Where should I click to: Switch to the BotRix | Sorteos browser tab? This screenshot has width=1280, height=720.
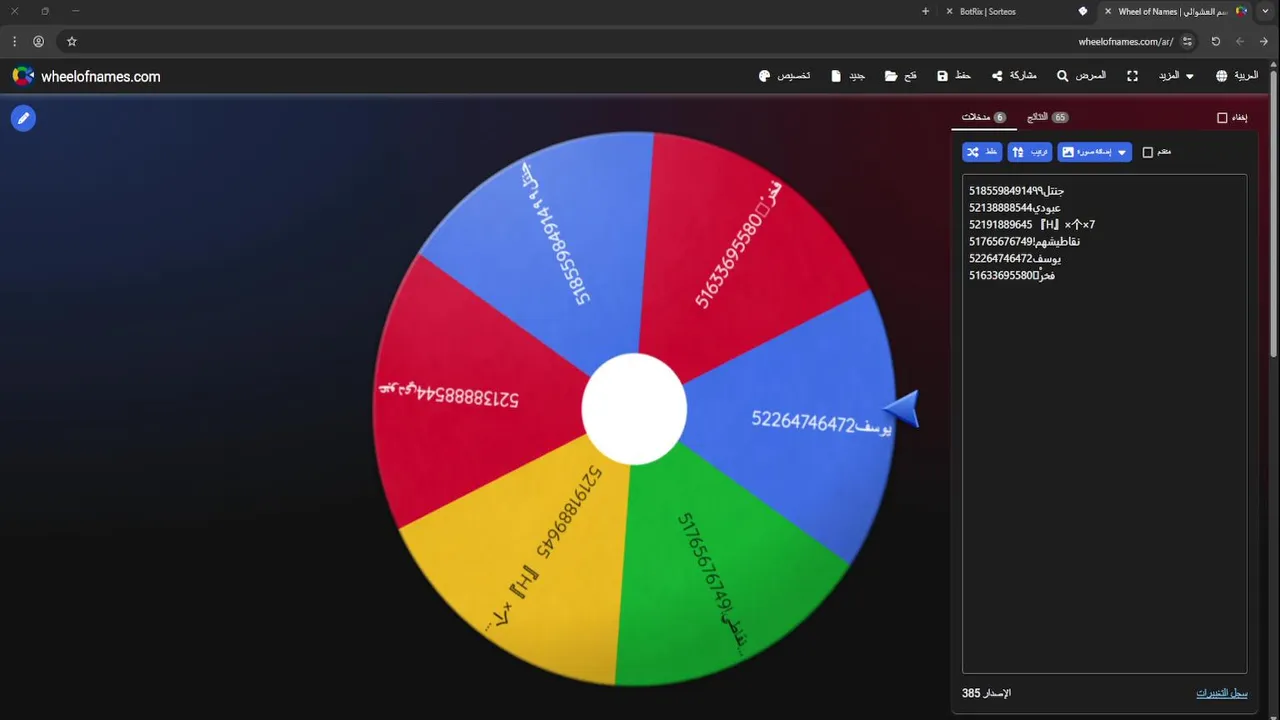click(1017, 11)
